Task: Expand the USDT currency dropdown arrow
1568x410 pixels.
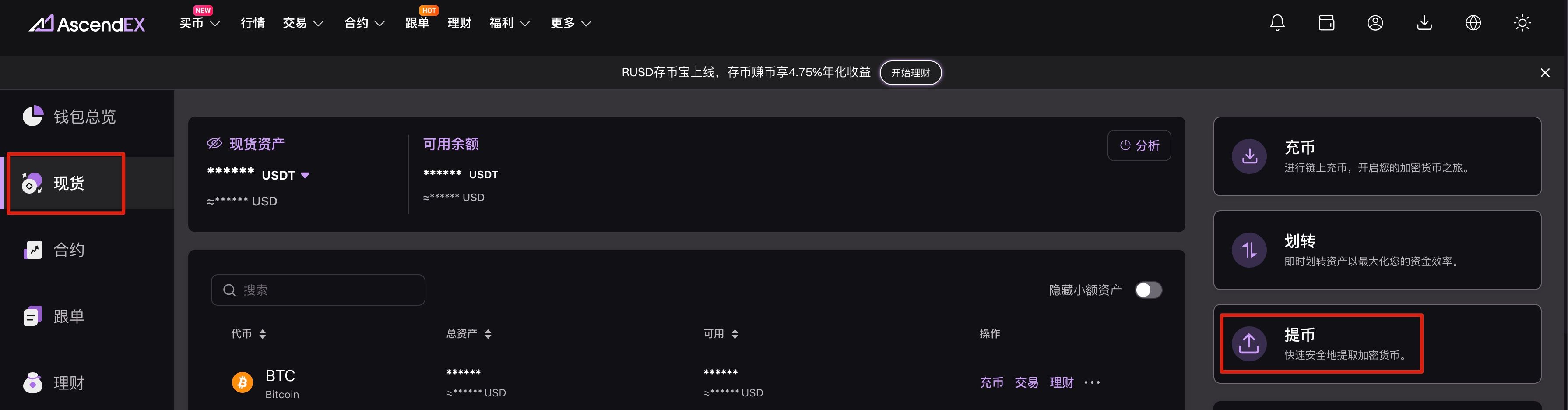Action: point(305,176)
